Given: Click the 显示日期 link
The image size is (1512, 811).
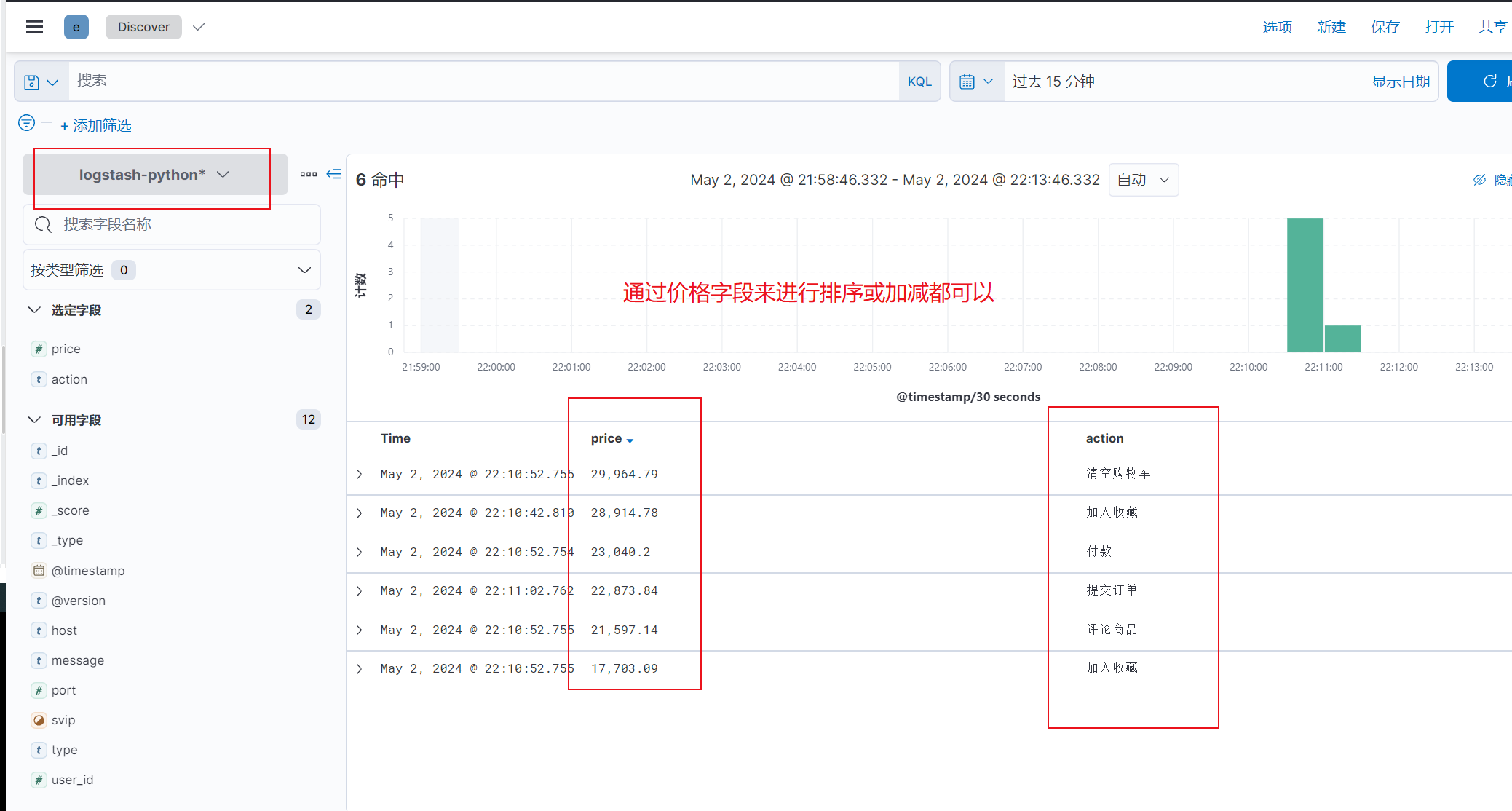Looking at the screenshot, I should click(1400, 82).
